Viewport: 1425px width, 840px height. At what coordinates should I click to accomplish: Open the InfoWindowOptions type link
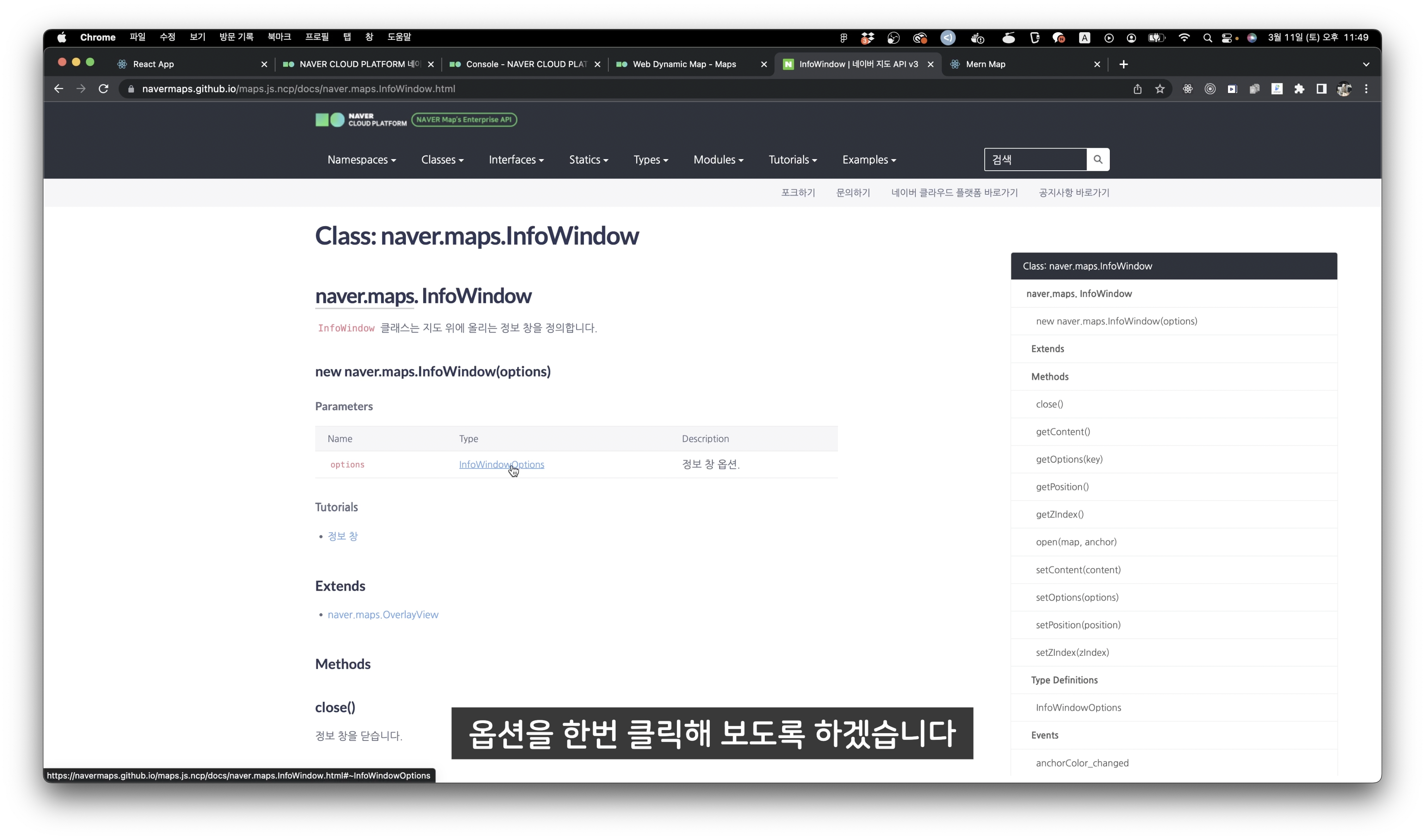(501, 465)
